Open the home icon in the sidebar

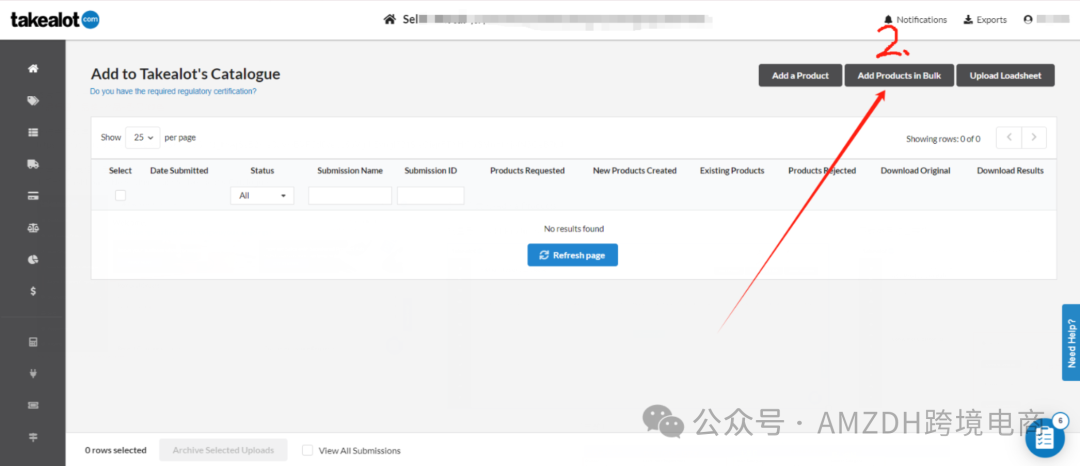click(x=32, y=69)
